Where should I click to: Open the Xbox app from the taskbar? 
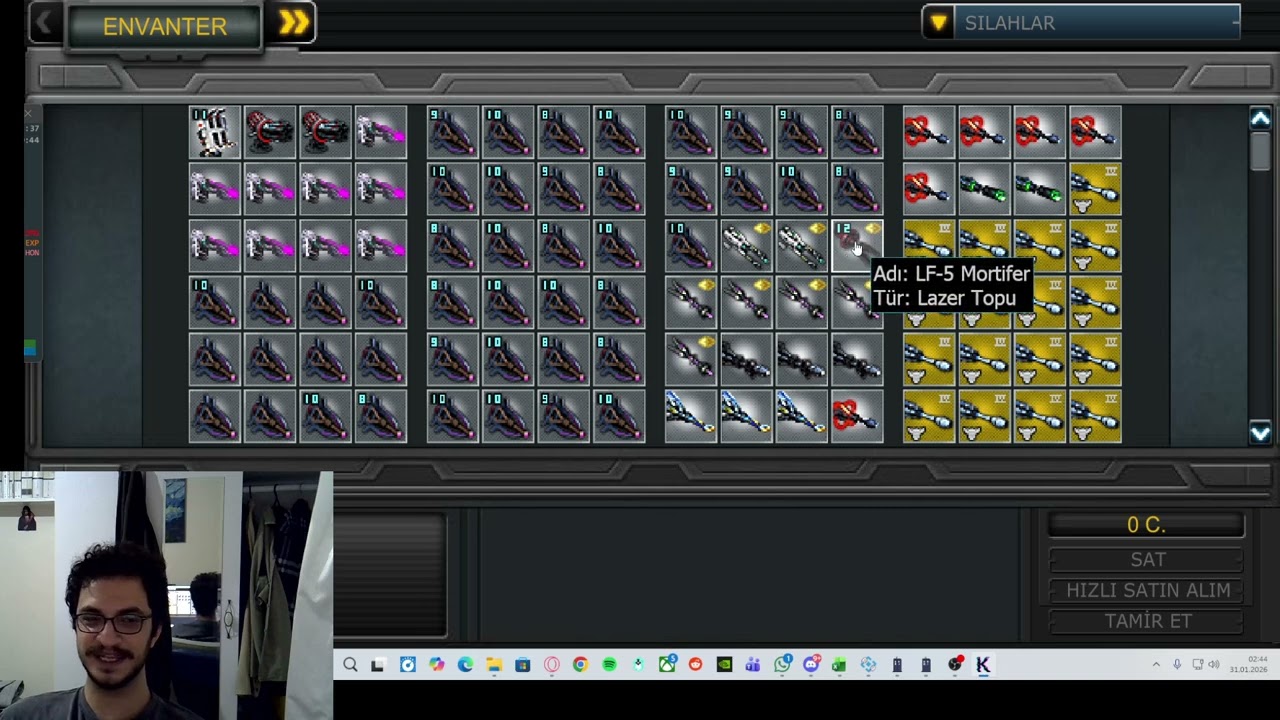coord(667,664)
